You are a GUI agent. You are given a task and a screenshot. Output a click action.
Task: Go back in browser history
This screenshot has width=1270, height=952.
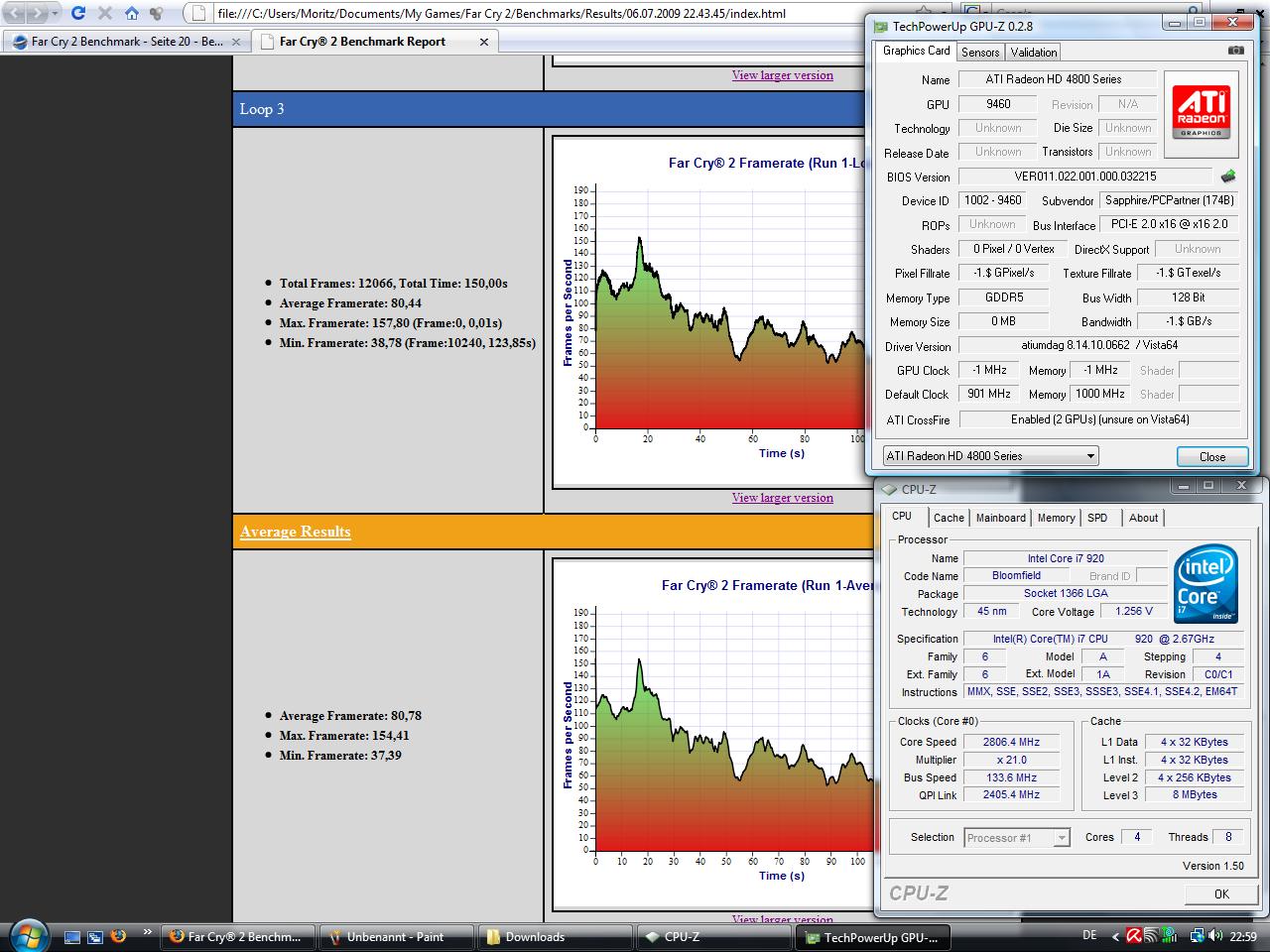tap(14, 14)
